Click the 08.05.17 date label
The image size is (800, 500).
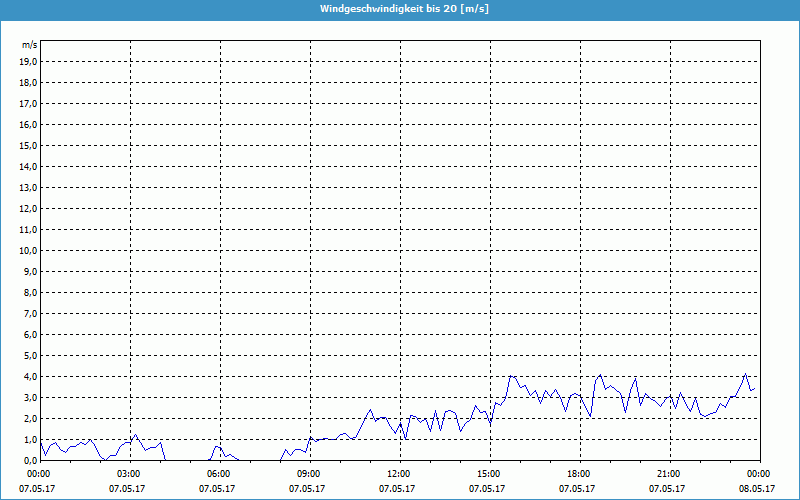pyautogui.click(x=758, y=489)
